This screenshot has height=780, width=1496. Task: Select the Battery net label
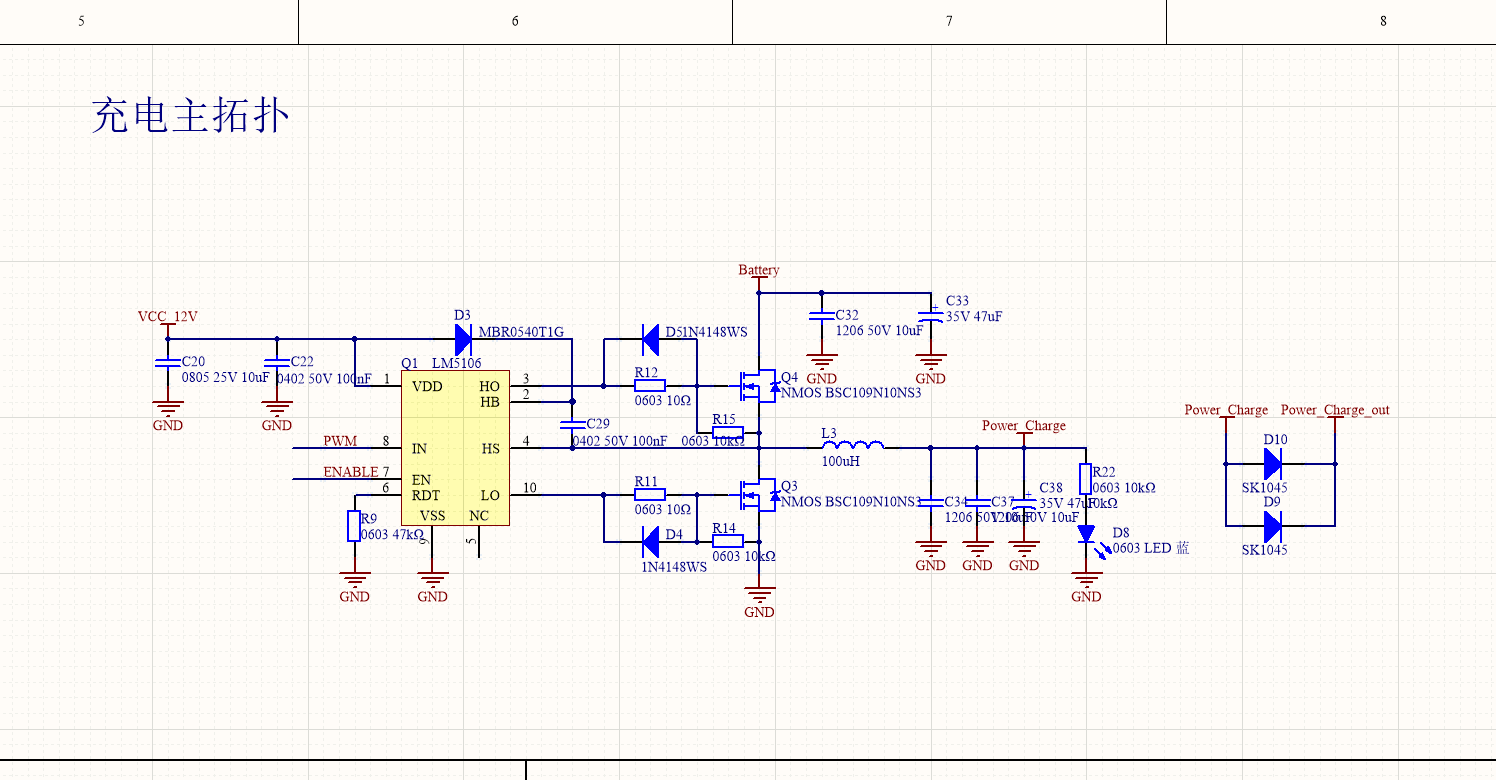point(758,270)
